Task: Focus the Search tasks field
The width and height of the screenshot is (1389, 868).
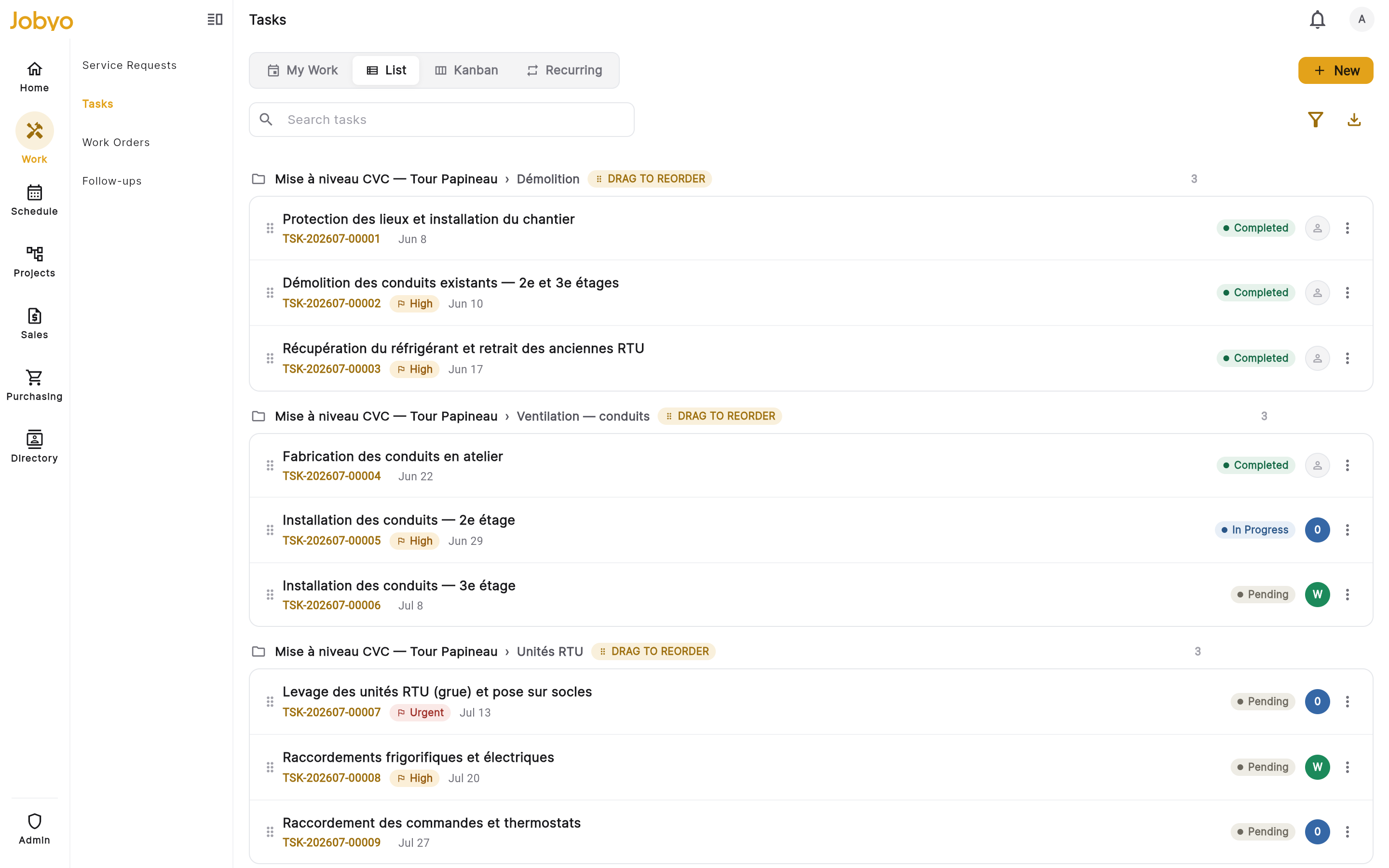Action: (441, 120)
